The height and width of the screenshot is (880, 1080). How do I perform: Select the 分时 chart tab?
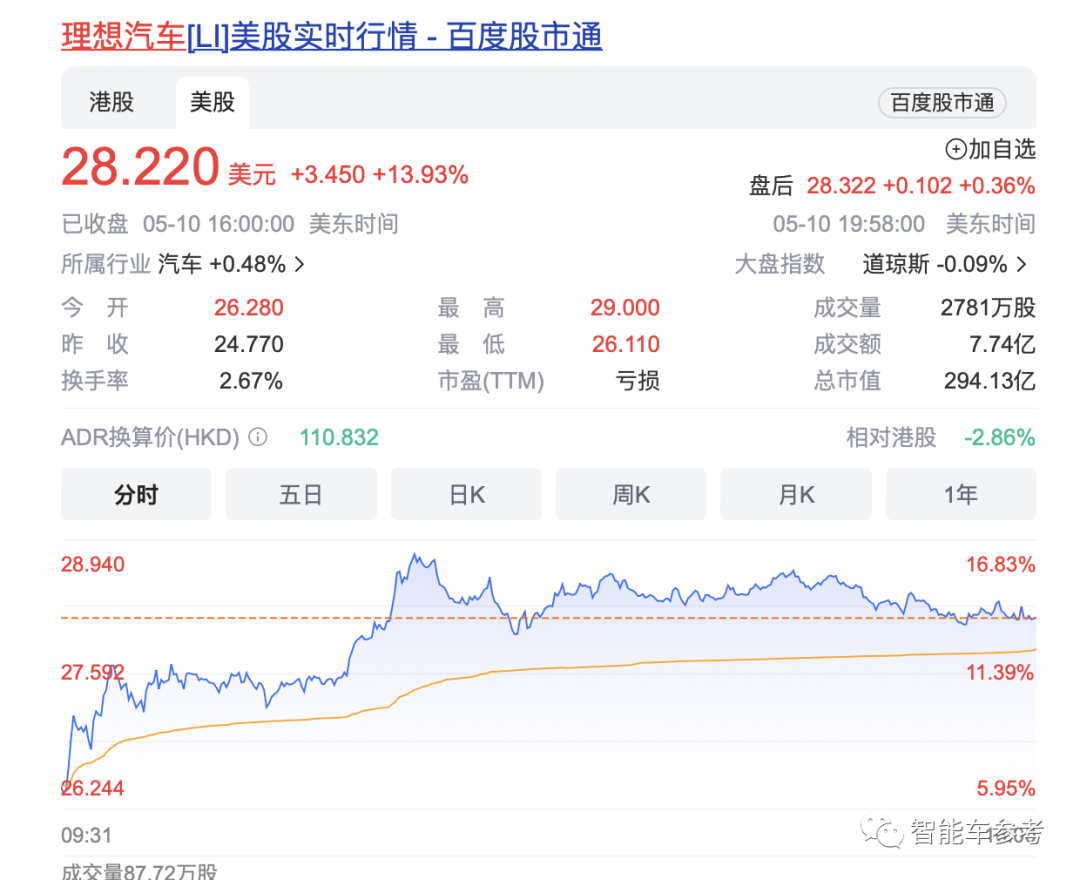coord(136,494)
